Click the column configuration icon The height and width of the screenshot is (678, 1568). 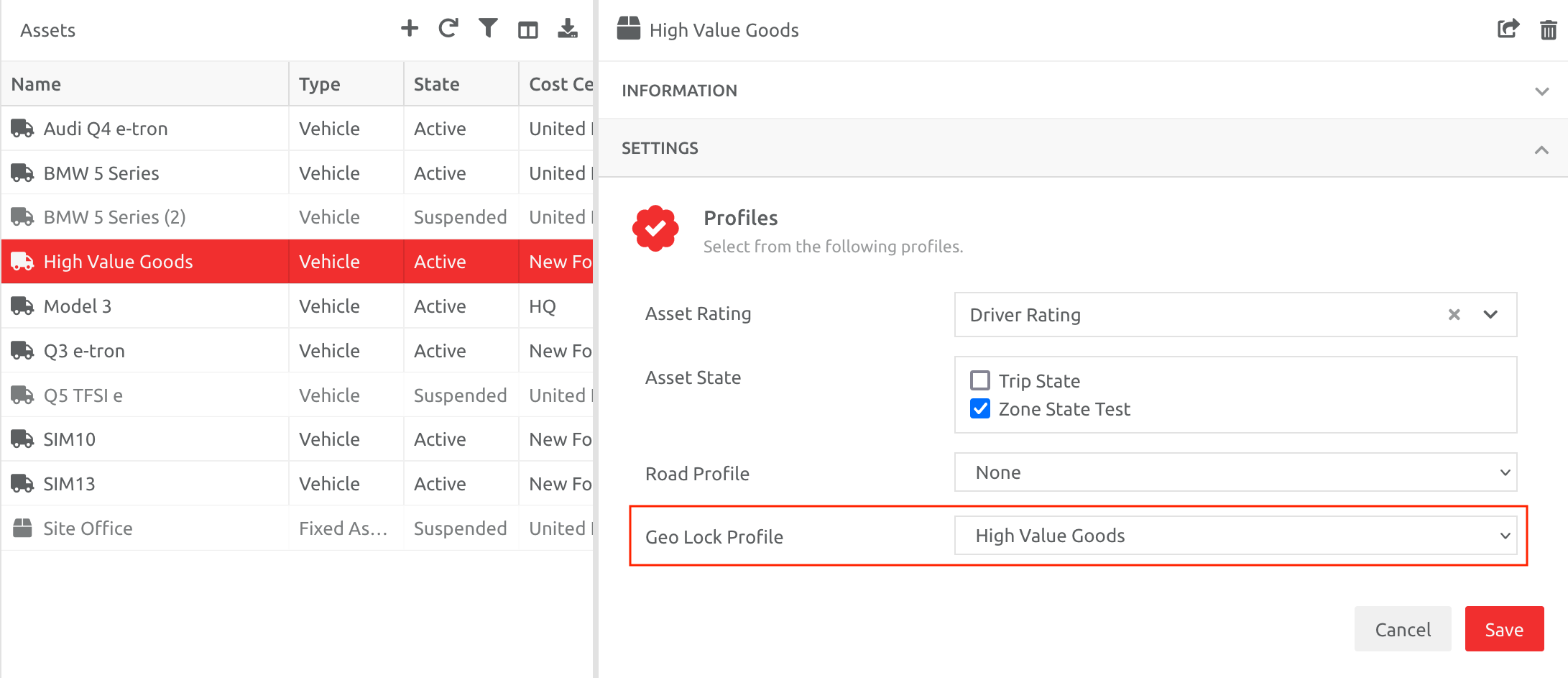(528, 29)
